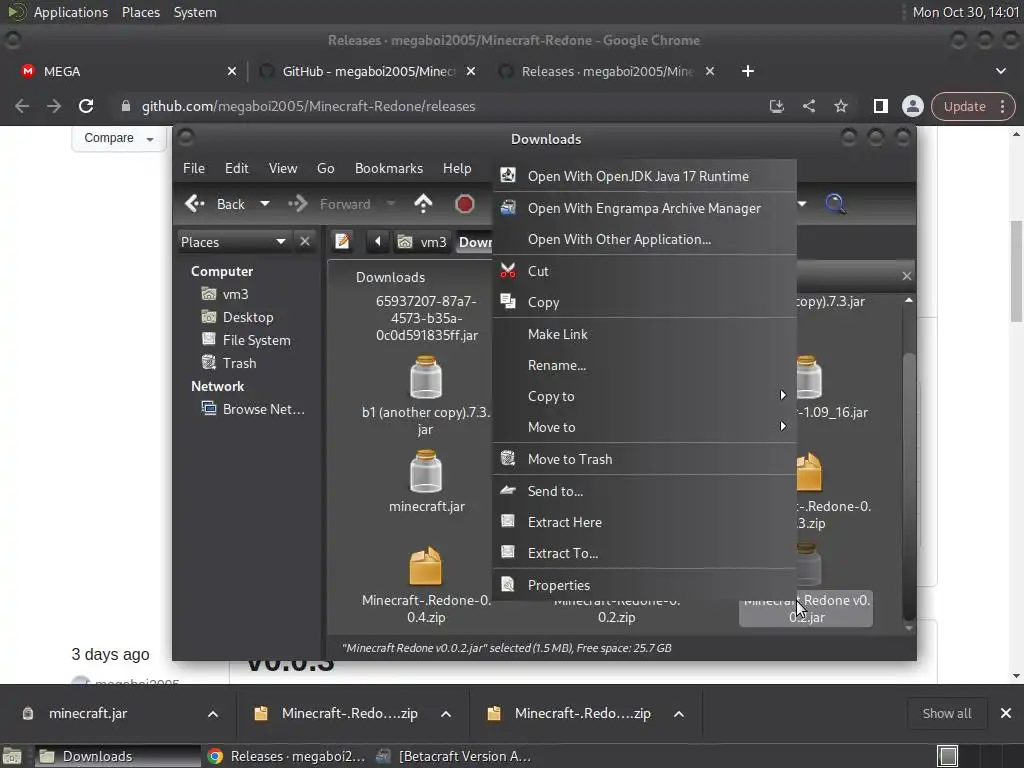1024x768 pixels.
Task: Open Bookmarks menu
Action: [389, 168]
